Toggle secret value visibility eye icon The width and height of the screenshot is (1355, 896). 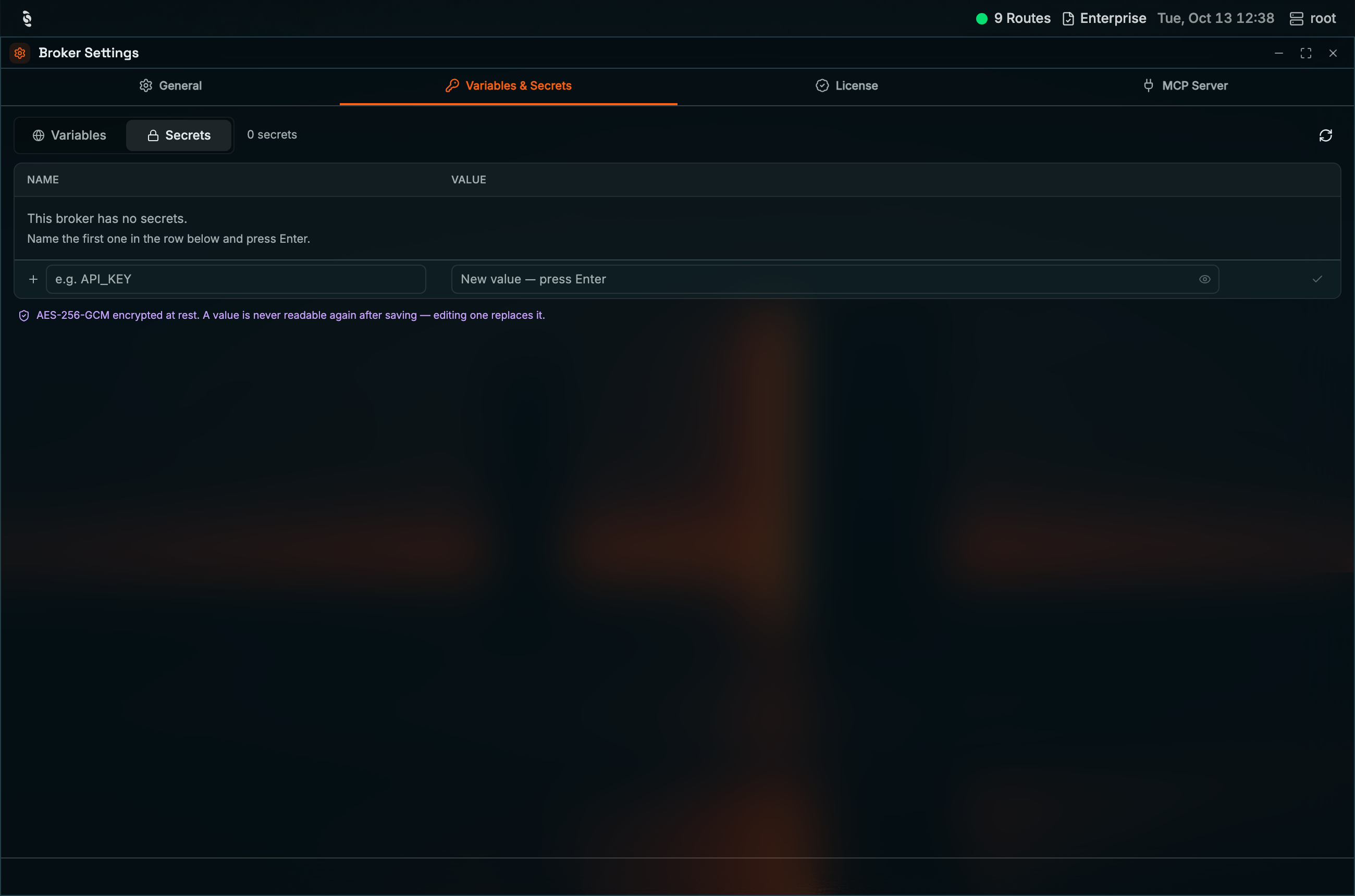(x=1204, y=279)
